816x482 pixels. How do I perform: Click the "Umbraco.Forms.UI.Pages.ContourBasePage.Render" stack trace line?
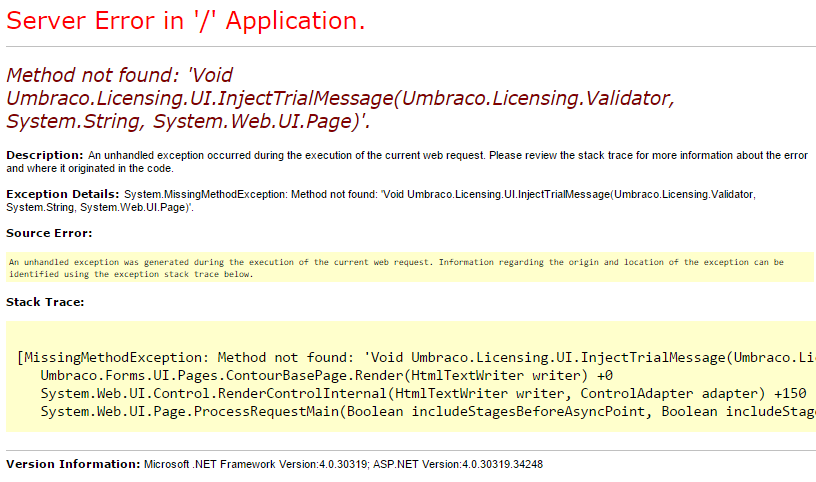(x=327, y=376)
